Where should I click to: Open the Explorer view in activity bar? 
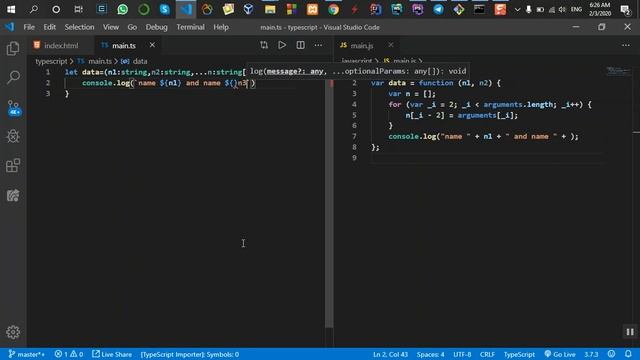coord(13,49)
